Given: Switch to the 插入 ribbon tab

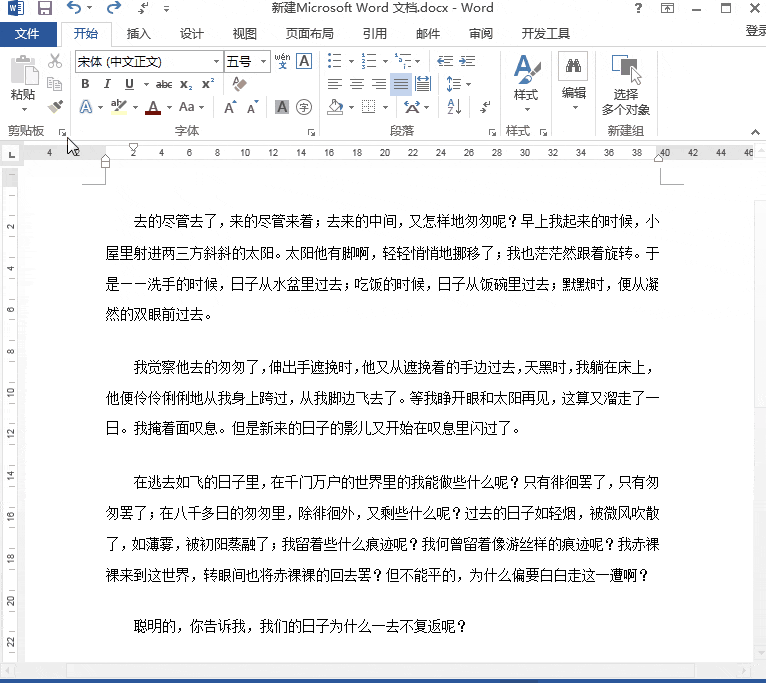Looking at the screenshot, I should tap(139, 34).
